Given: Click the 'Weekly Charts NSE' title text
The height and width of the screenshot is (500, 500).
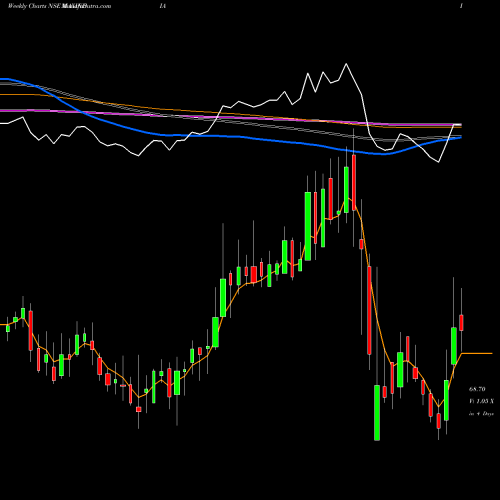Looking at the screenshot, I should click(34, 6).
